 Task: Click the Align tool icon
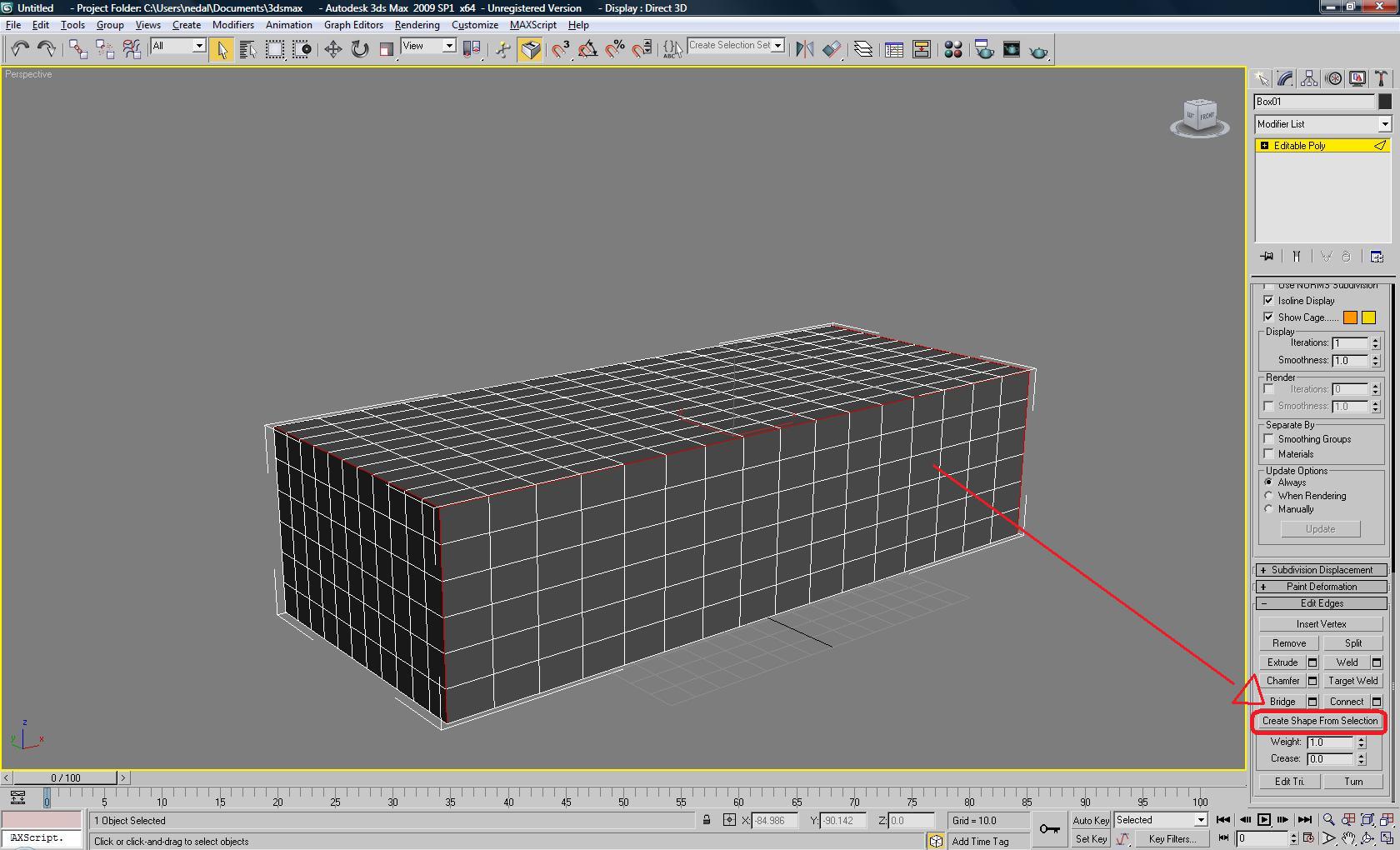(x=831, y=49)
